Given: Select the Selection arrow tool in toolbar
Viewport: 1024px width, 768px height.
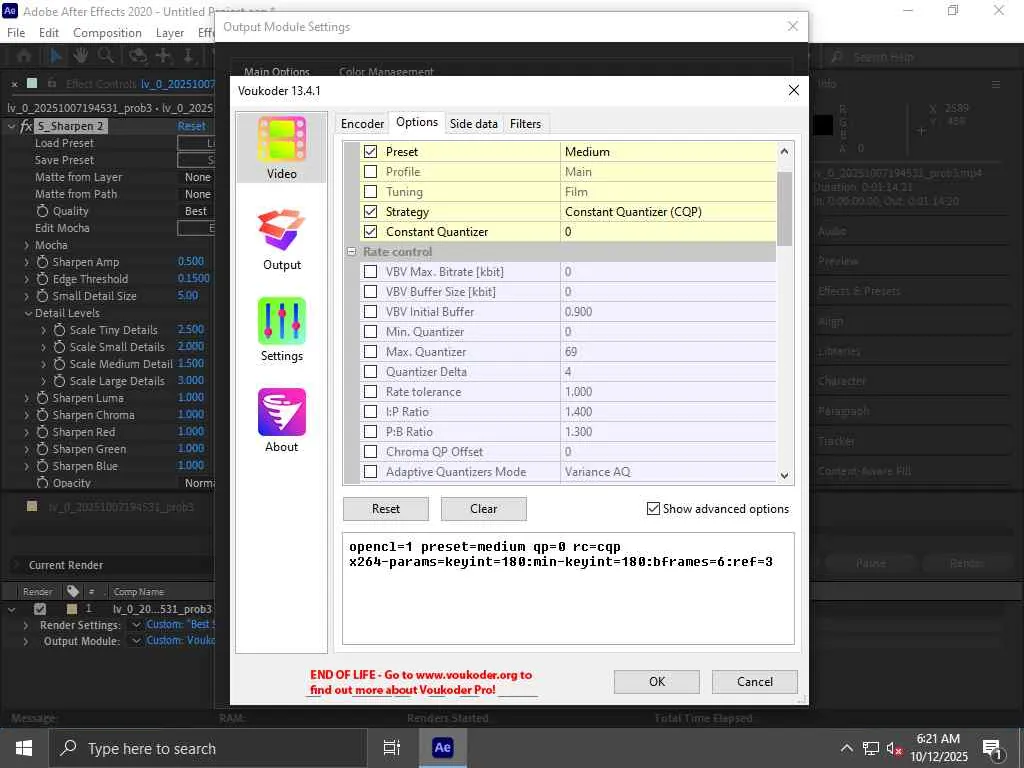Looking at the screenshot, I should click(x=56, y=56).
